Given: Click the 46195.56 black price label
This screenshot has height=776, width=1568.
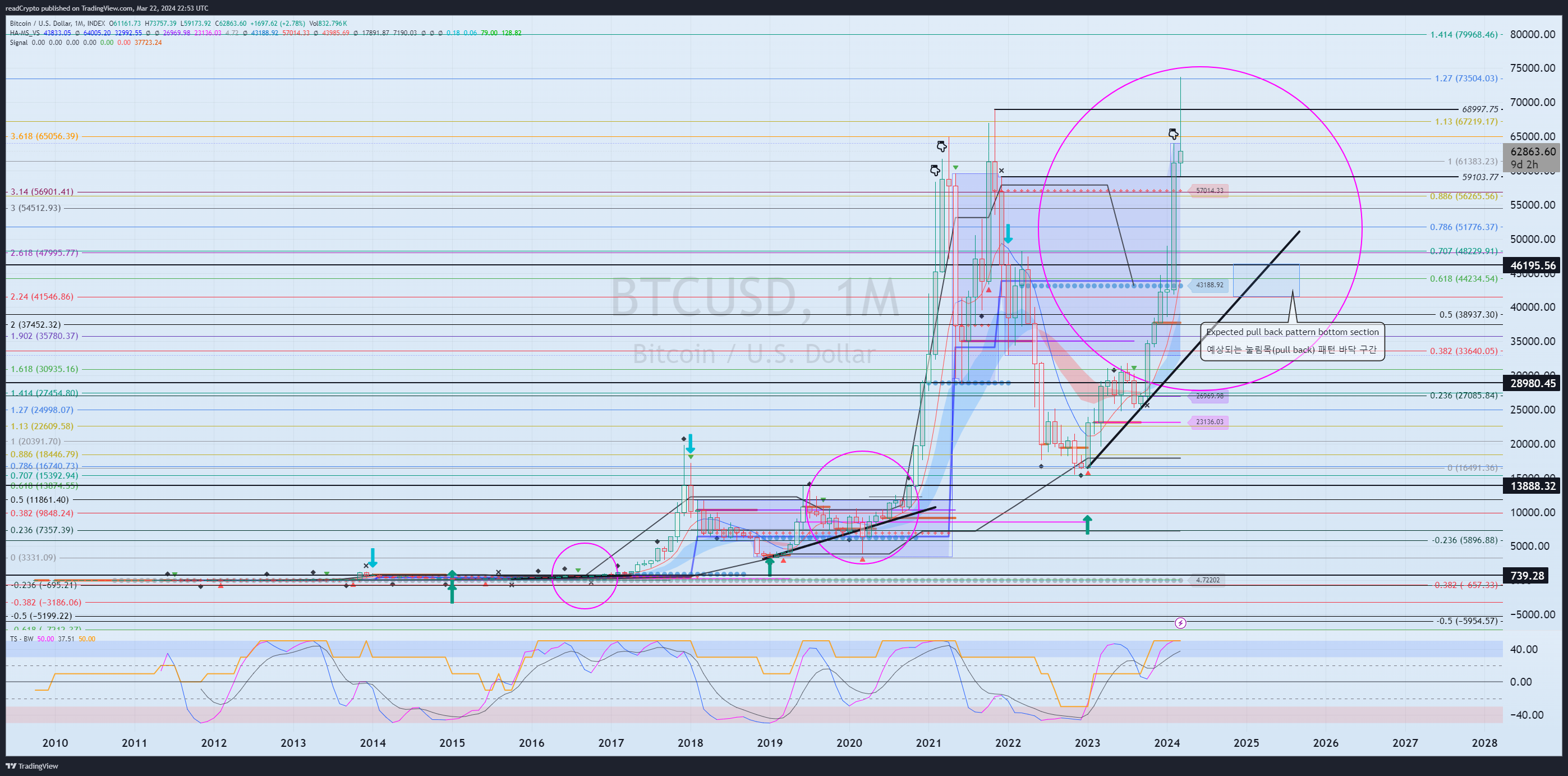Looking at the screenshot, I should pyautogui.click(x=1532, y=265).
